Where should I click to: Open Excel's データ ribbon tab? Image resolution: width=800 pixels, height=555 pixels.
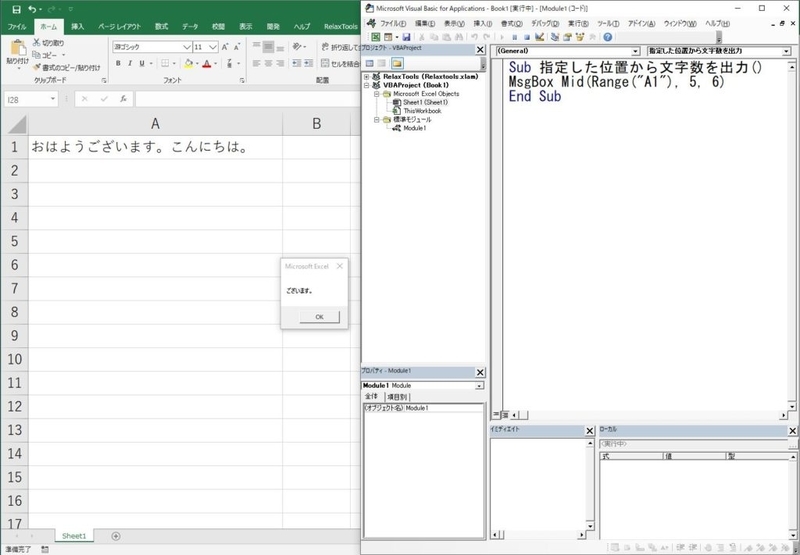point(190,27)
